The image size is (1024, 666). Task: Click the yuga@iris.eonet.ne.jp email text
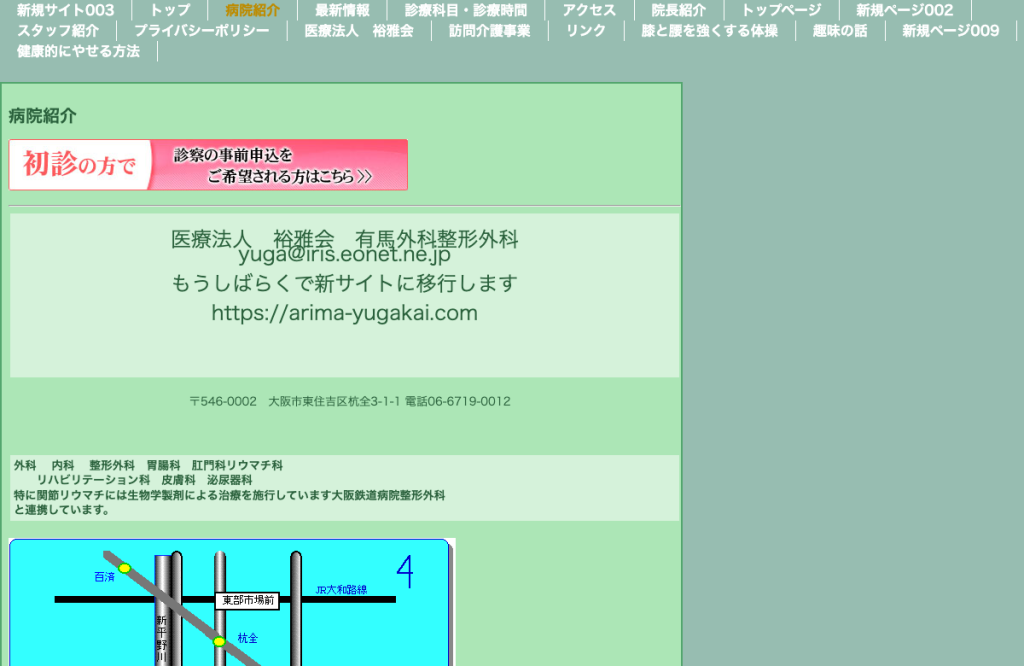(x=344, y=254)
